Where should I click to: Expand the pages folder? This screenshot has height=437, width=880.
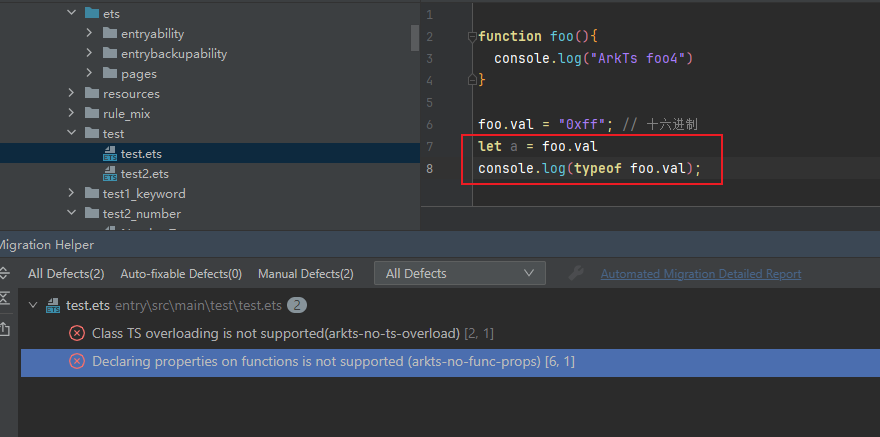[x=89, y=73]
